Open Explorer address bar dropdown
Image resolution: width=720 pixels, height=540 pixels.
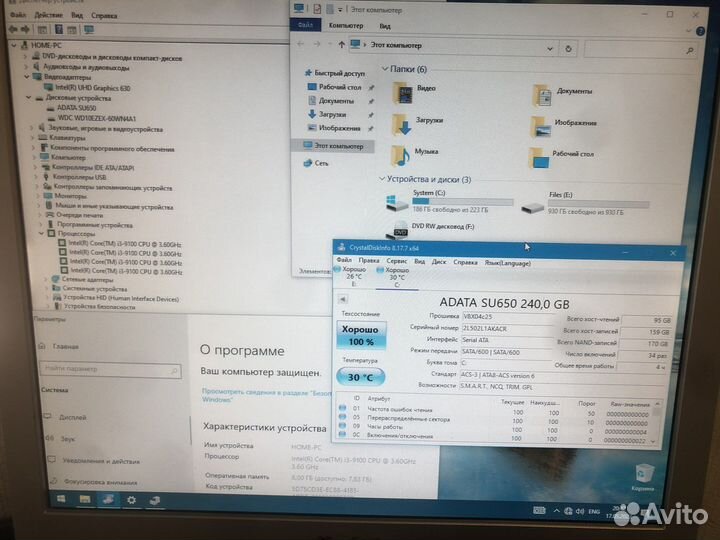(550, 48)
